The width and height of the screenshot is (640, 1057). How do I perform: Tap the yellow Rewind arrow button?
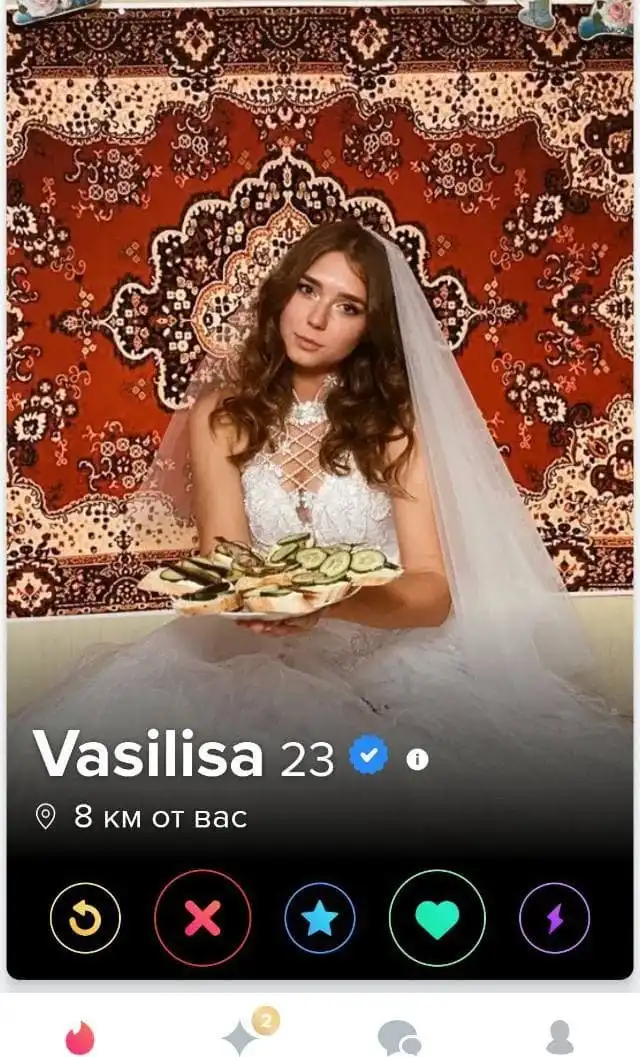pos(85,918)
